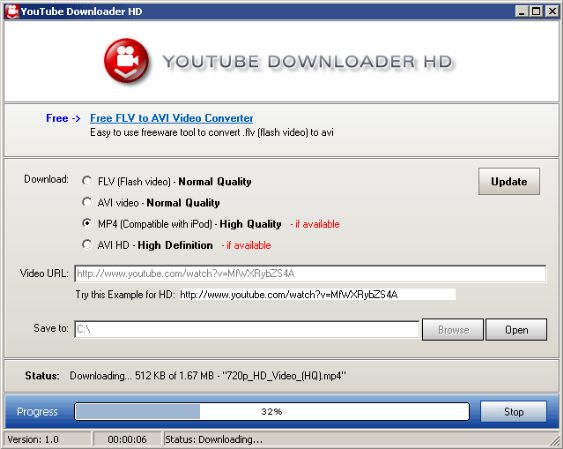Click the download progress bar at 32%

272,411
